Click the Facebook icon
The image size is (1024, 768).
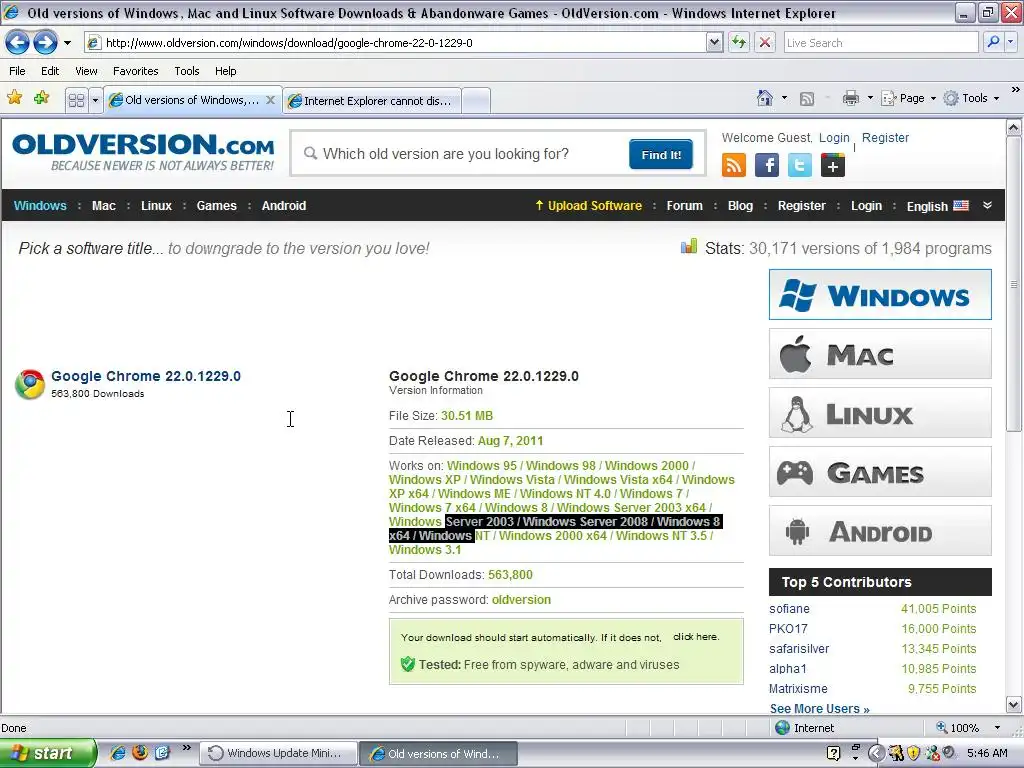pyautogui.click(x=767, y=165)
